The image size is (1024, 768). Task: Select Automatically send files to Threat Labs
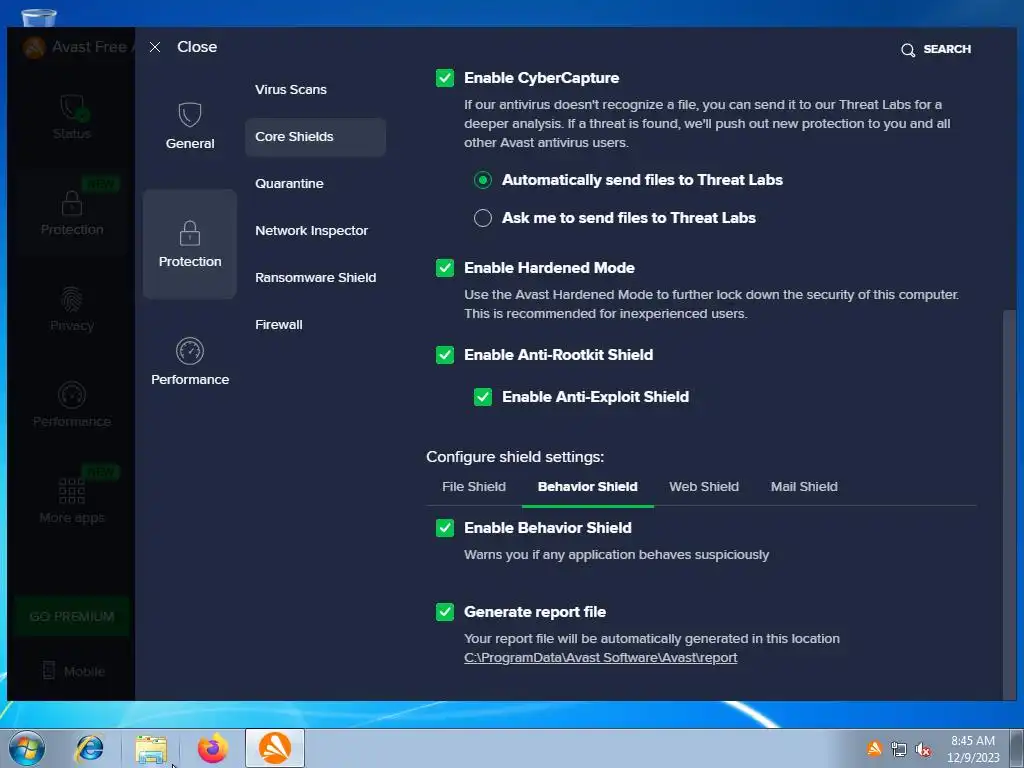click(483, 180)
